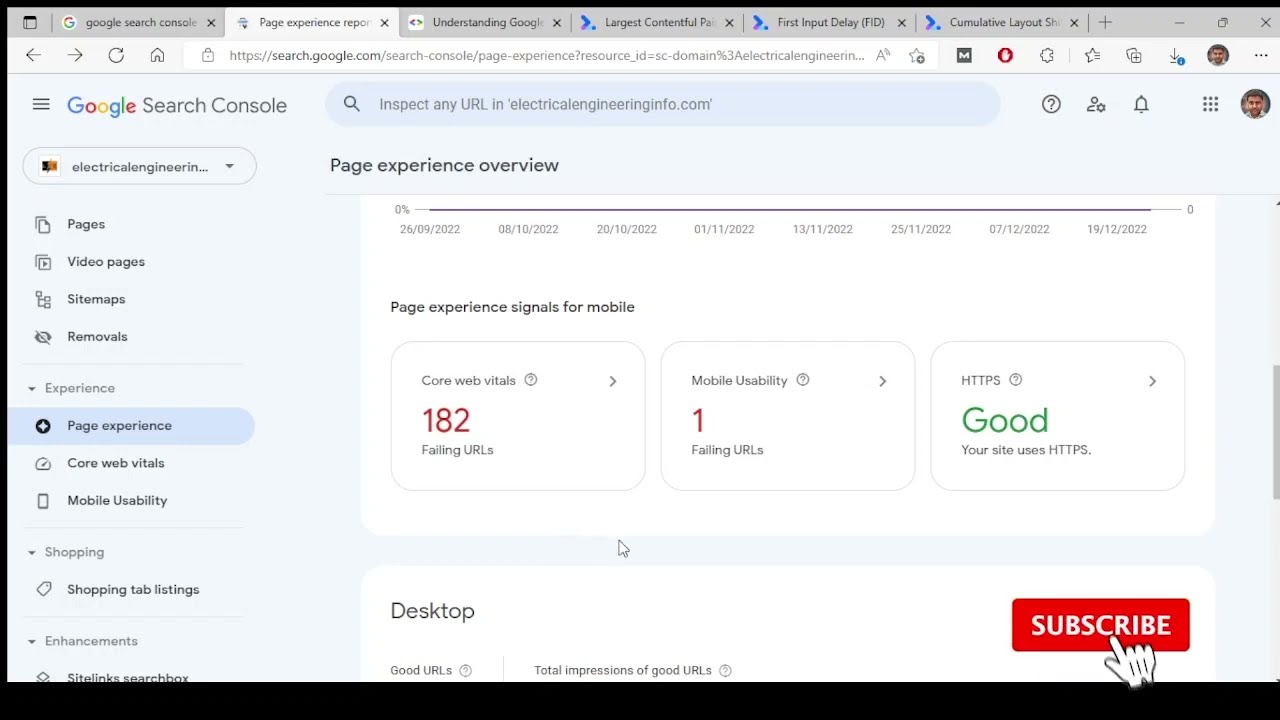The image size is (1280, 720).
Task: Click help icon beside Total impressions of good URLs
Action: (x=725, y=670)
